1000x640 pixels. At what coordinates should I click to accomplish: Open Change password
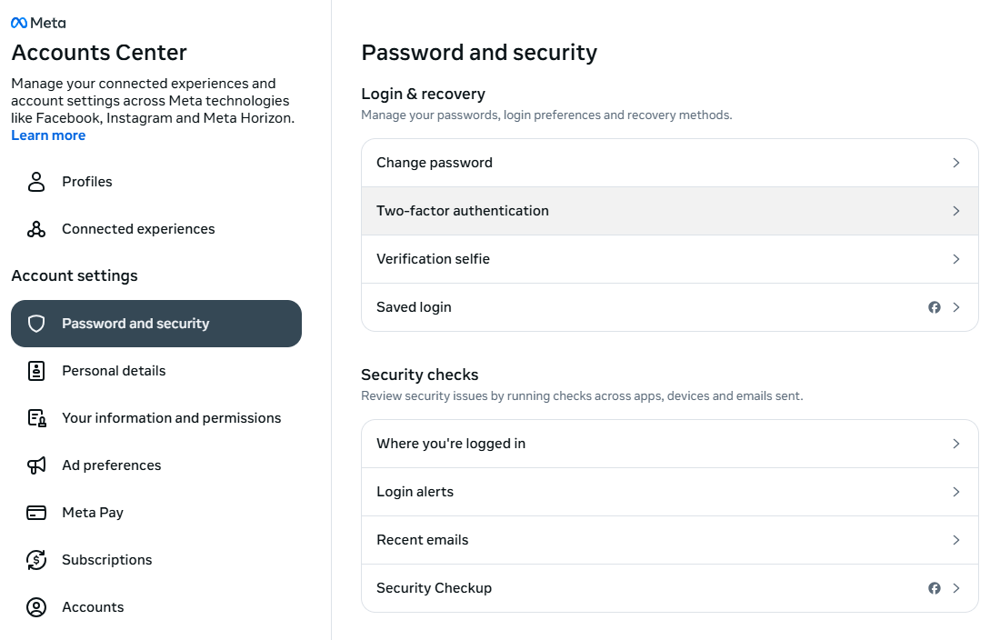669,162
